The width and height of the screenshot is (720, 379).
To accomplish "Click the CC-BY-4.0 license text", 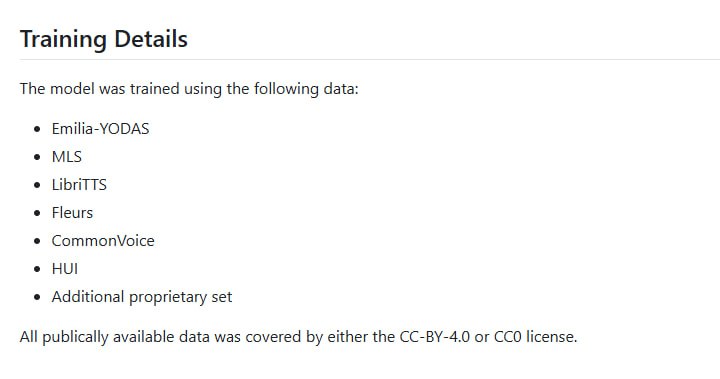I will tap(434, 337).
